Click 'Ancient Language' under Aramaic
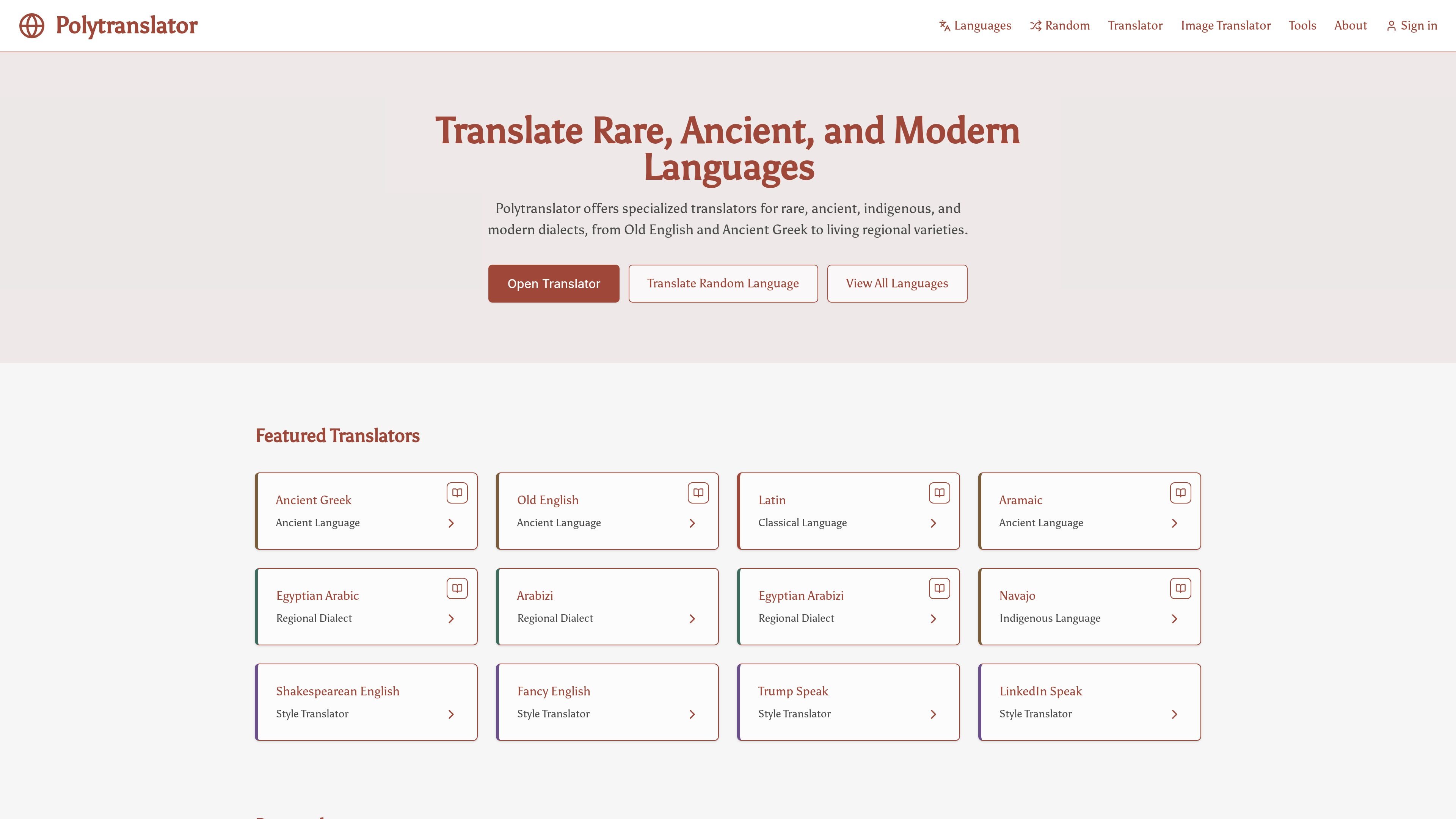 1041,523
